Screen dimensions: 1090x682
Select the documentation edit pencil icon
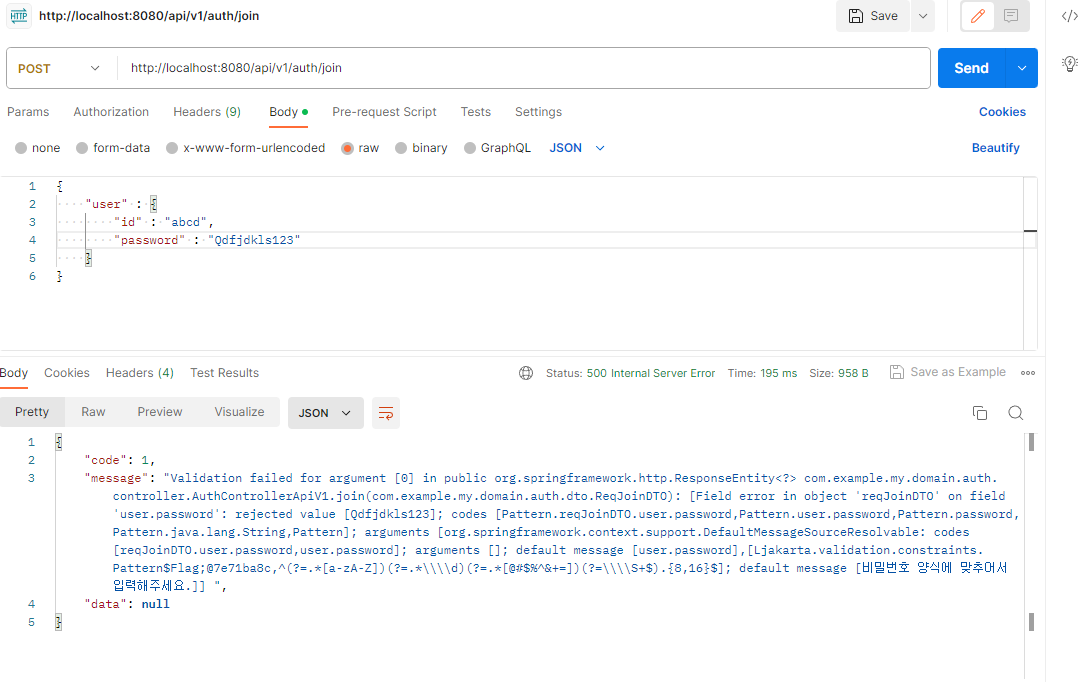pyautogui.click(x=977, y=16)
